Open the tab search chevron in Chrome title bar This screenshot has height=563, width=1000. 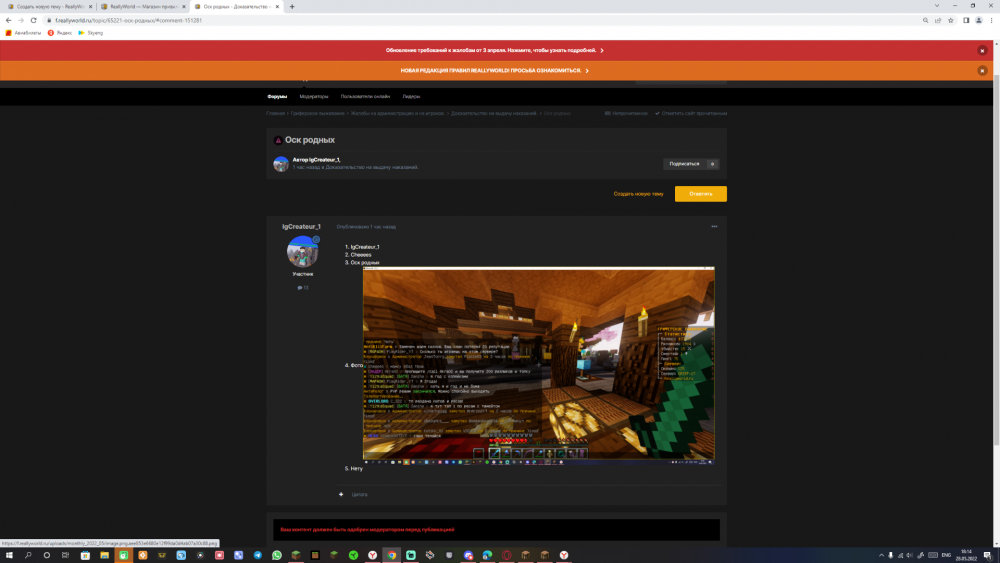pos(937,6)
